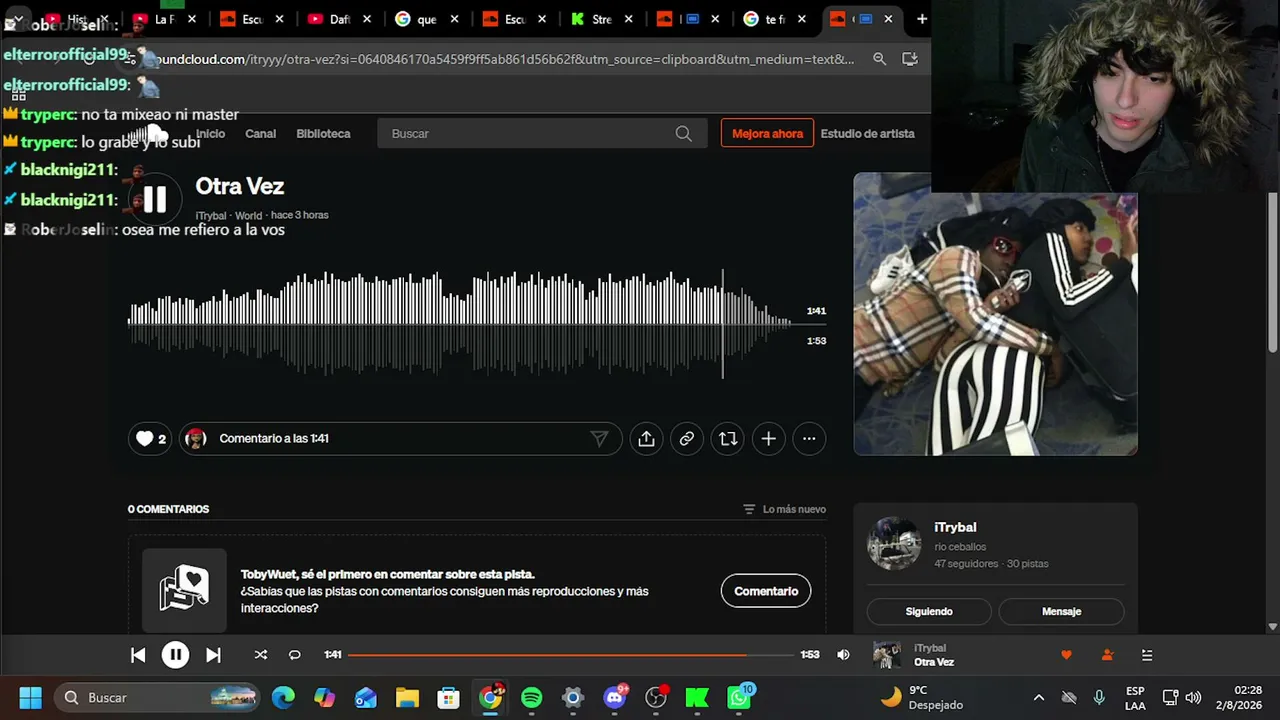Screen dimensions: 1280x720
Task: Click the iTrybal avatar in the artist card
Action: point(893,543)
